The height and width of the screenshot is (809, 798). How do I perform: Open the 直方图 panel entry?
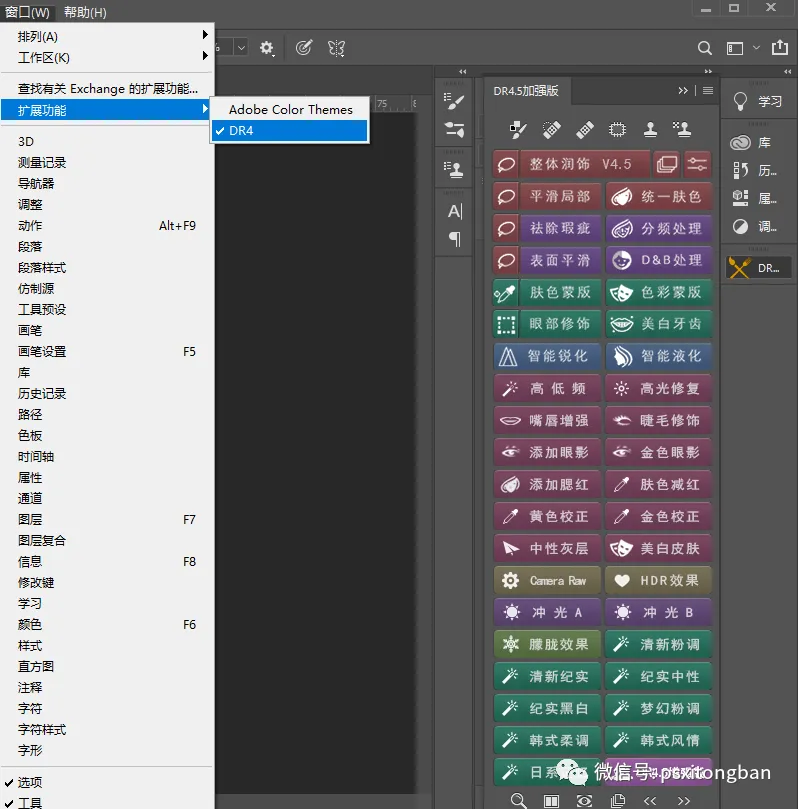pyautogui.click(x=107, y=666)
